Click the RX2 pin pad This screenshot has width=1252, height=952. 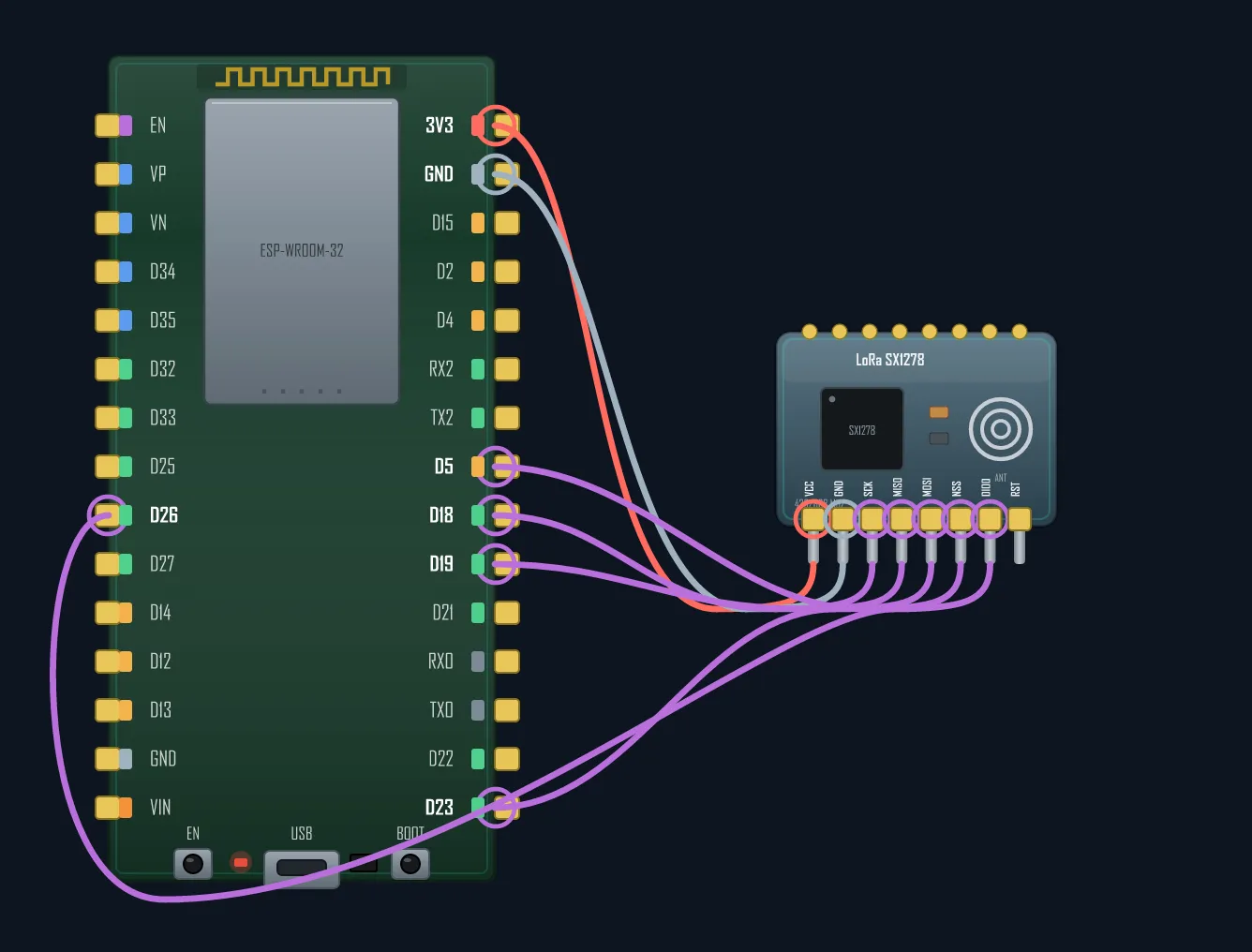tap(507, 369)
